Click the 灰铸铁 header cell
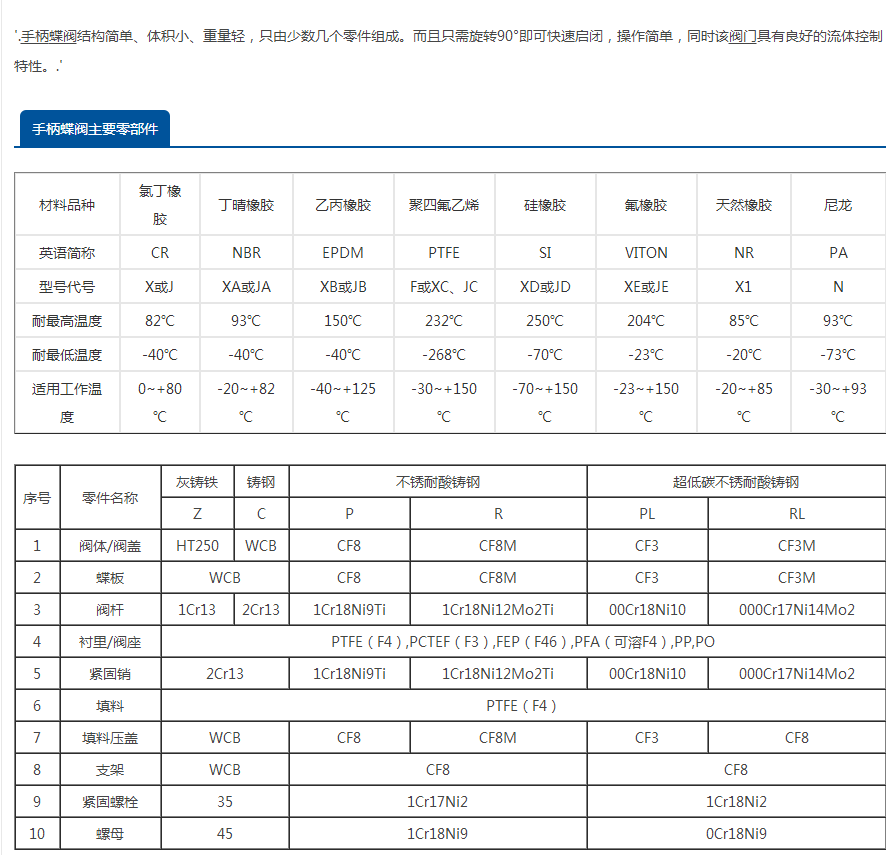Viewport: 886px width, 855px height. point(196,482)
